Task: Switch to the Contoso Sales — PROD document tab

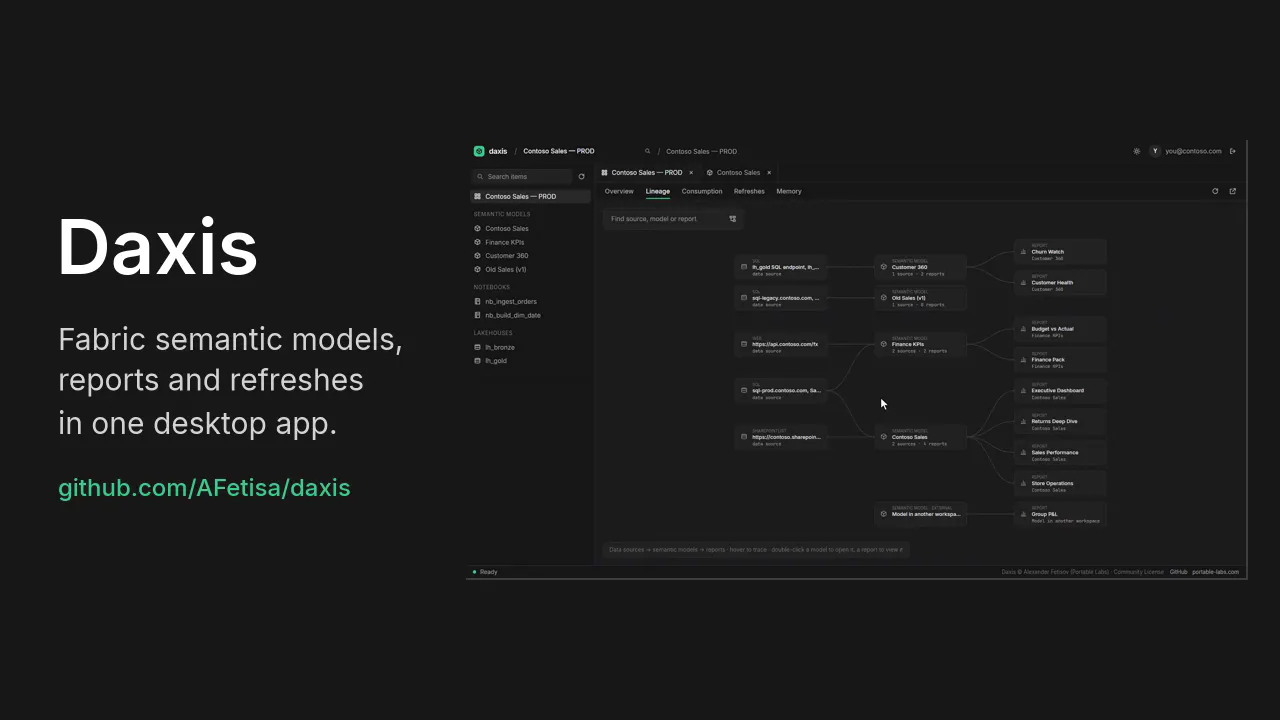Action: tap(647, 173)
